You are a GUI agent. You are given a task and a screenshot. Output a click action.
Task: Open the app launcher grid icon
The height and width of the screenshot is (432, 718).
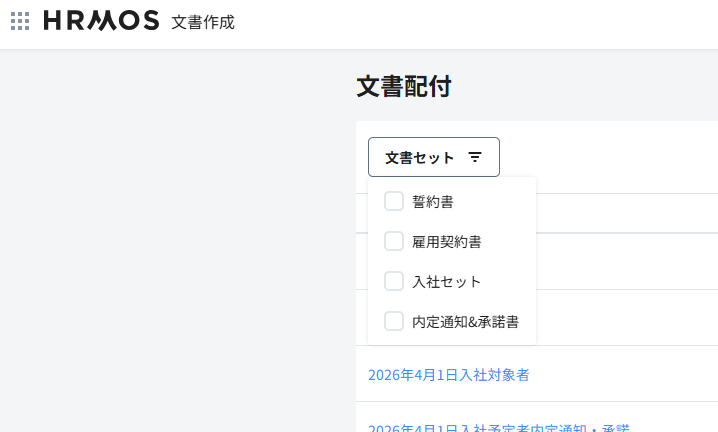point(20,21)
